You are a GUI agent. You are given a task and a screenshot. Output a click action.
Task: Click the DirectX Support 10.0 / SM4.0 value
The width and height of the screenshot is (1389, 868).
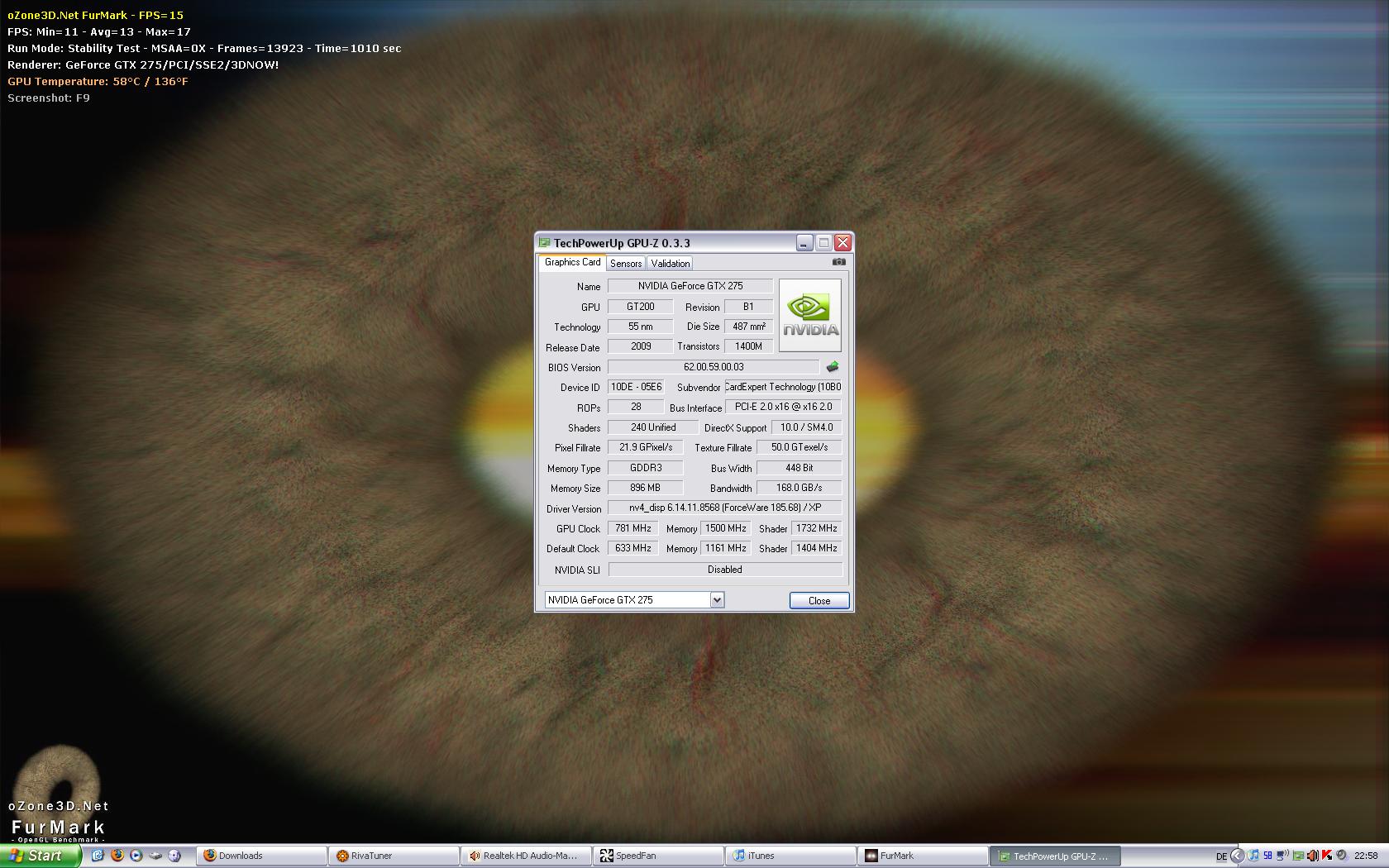click(806, 427)
